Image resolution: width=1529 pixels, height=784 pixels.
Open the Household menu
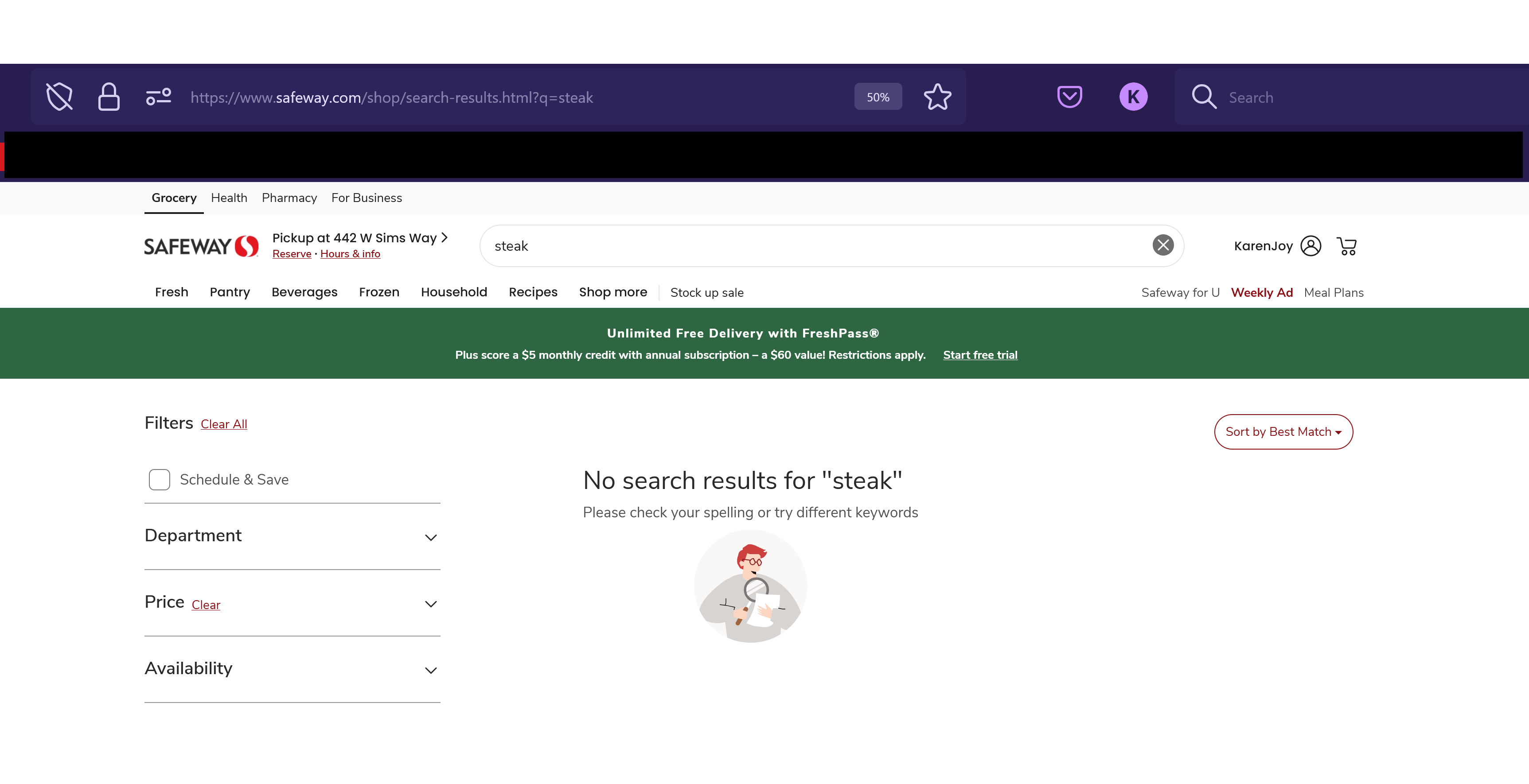(453, 292)
